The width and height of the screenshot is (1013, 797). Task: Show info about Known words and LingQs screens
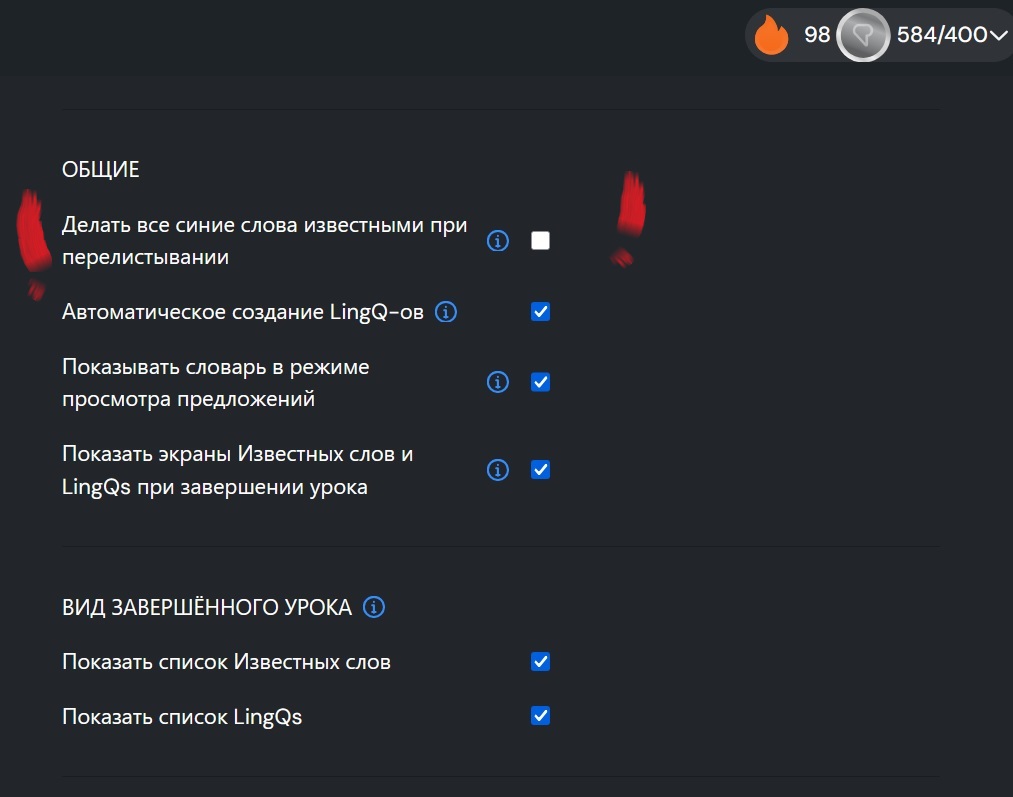tap(497, 470)
